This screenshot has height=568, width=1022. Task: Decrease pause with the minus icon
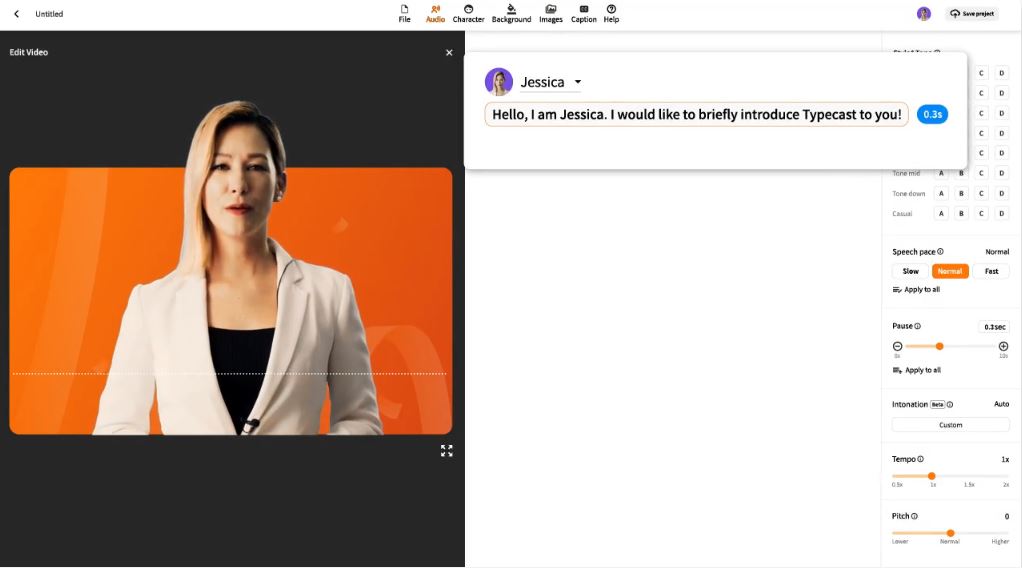pyautogui.click(x=898, y=346)
